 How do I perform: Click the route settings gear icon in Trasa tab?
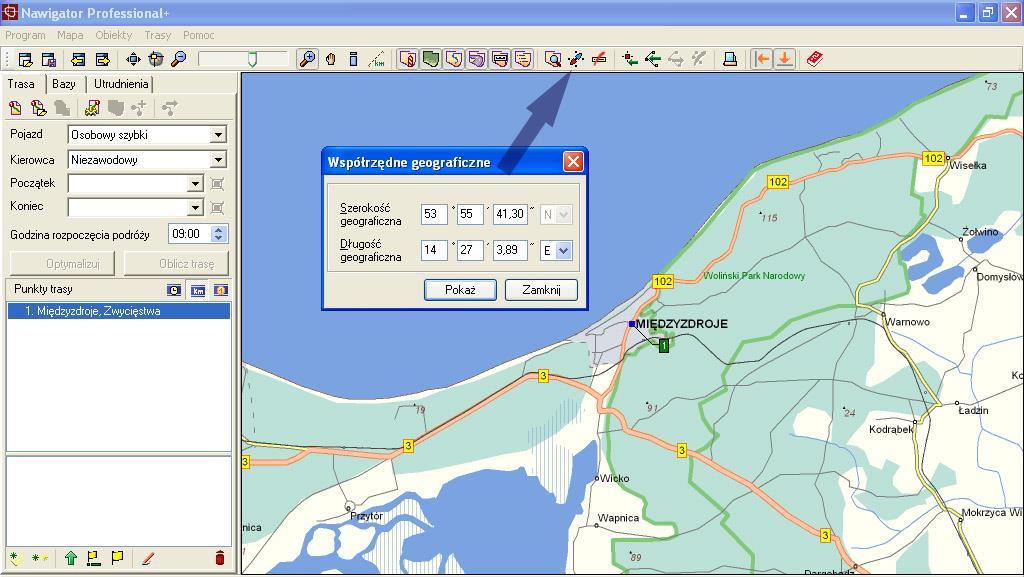pos(92,108)
